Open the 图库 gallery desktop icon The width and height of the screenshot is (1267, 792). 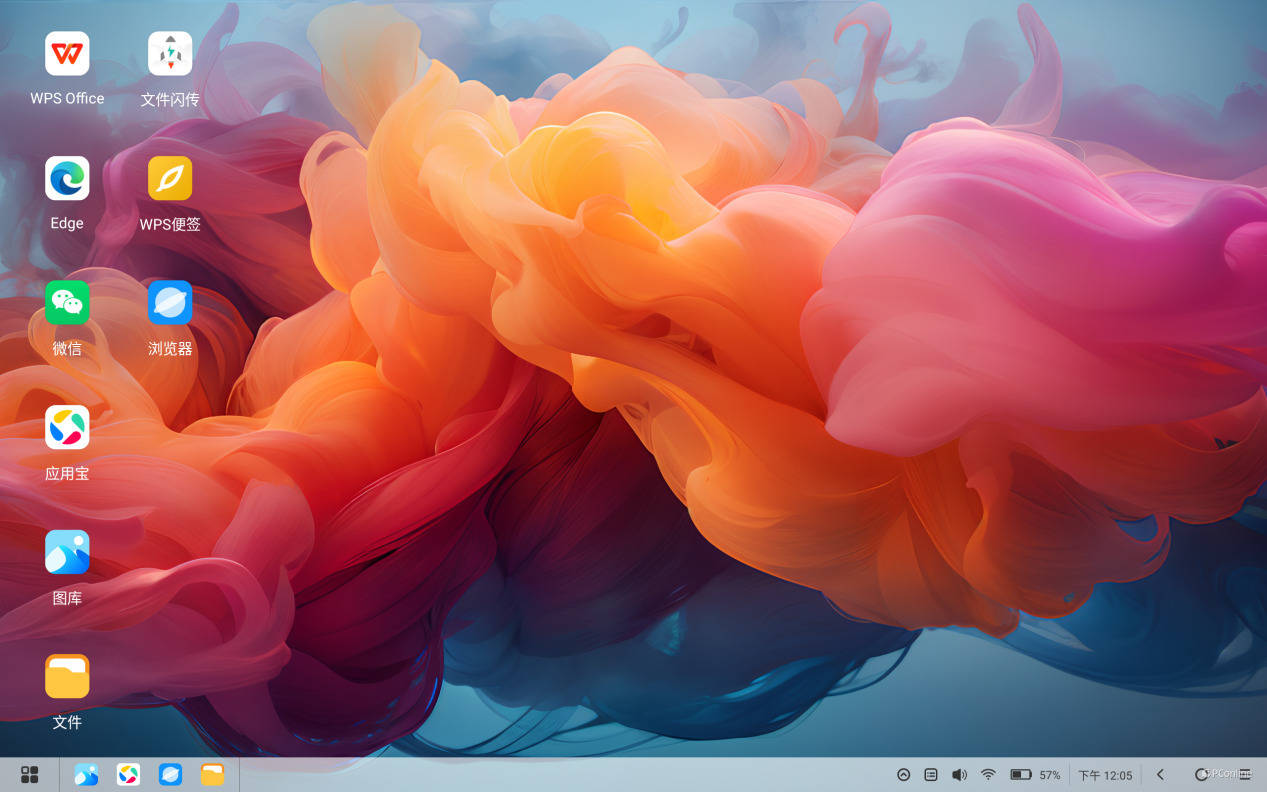tap(67, 552)
